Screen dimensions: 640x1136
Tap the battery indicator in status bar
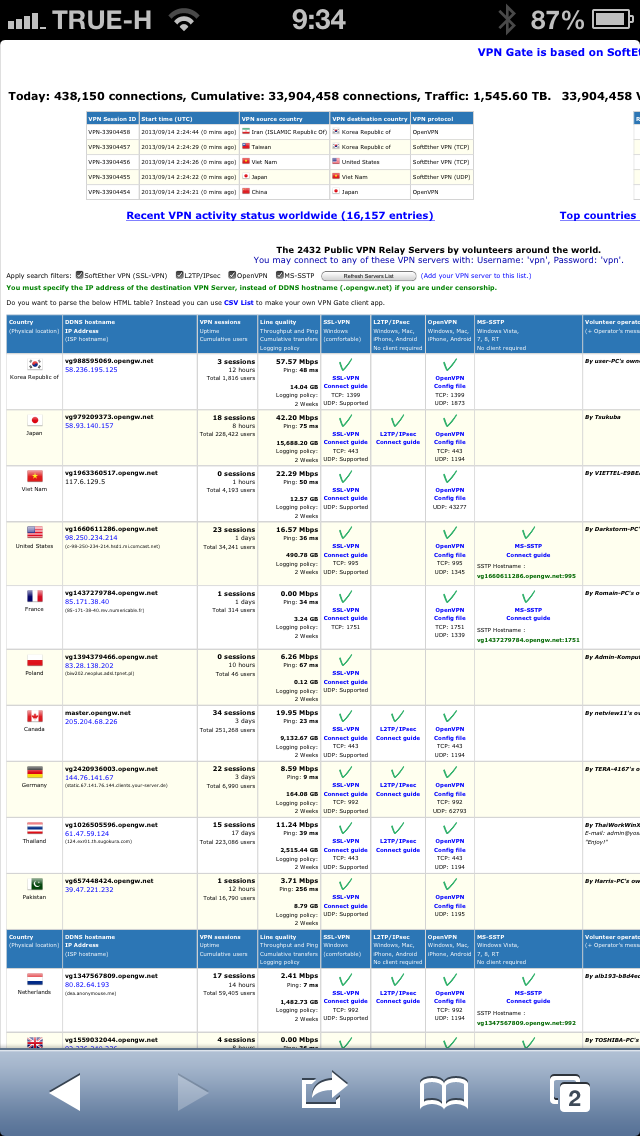611,19
